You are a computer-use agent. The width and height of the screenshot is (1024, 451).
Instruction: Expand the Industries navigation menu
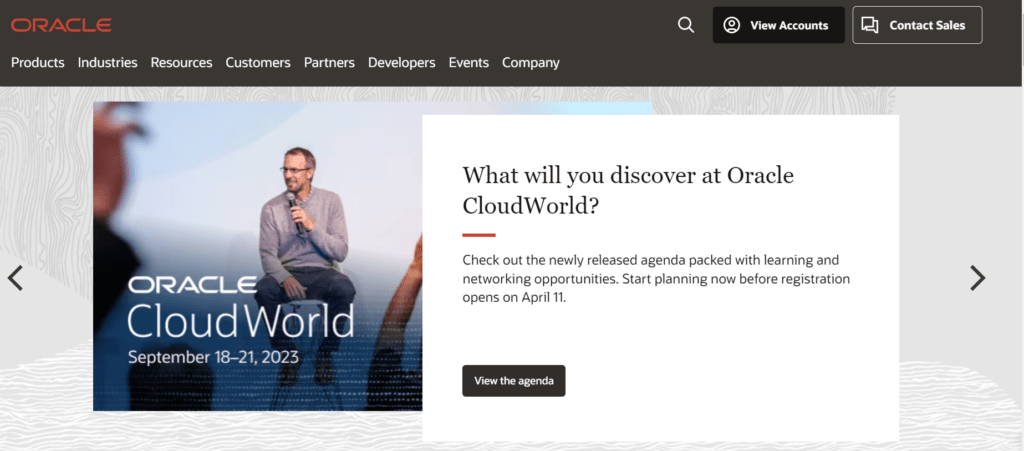coord(107,62)
